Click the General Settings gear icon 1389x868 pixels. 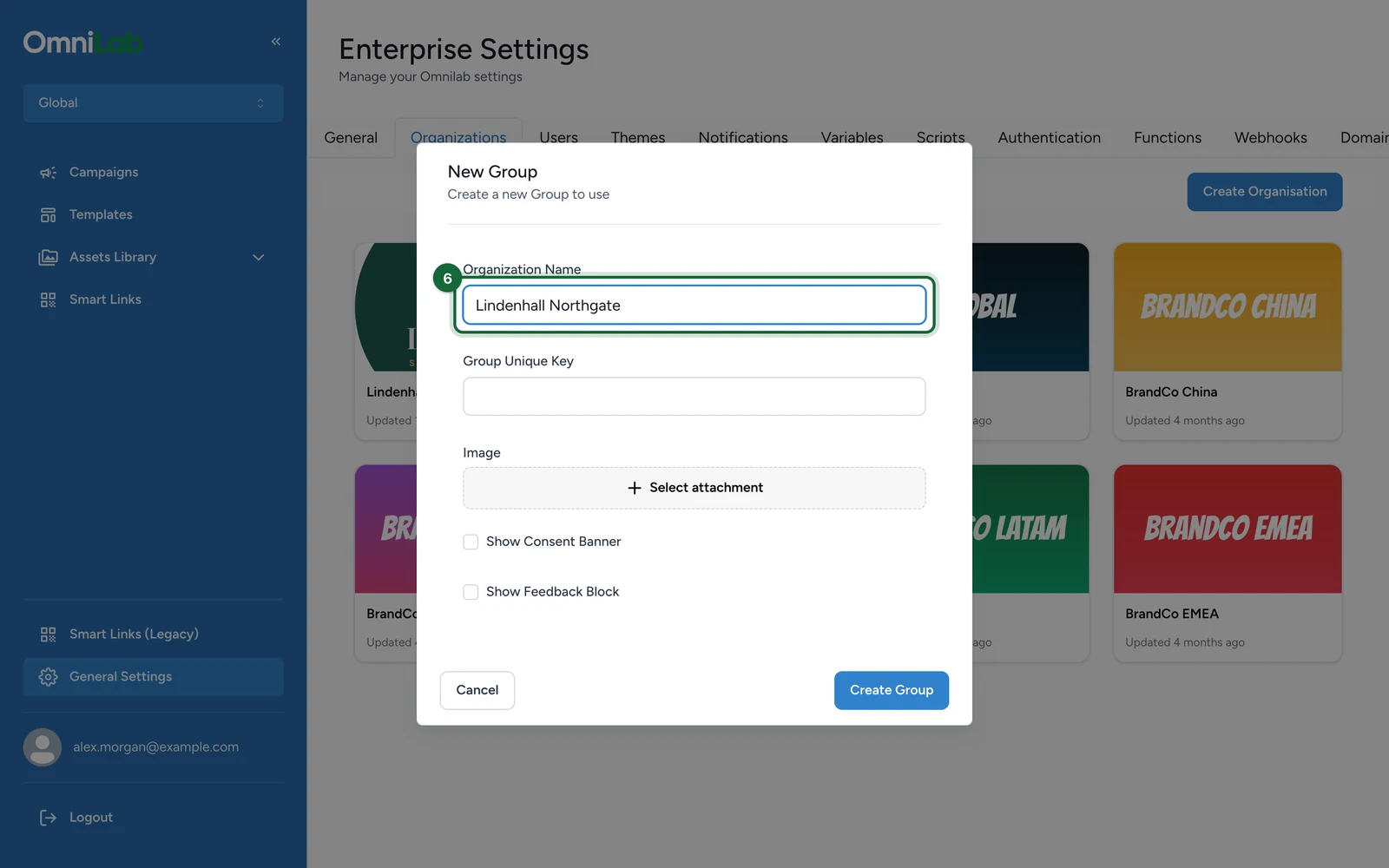(48, 677)
